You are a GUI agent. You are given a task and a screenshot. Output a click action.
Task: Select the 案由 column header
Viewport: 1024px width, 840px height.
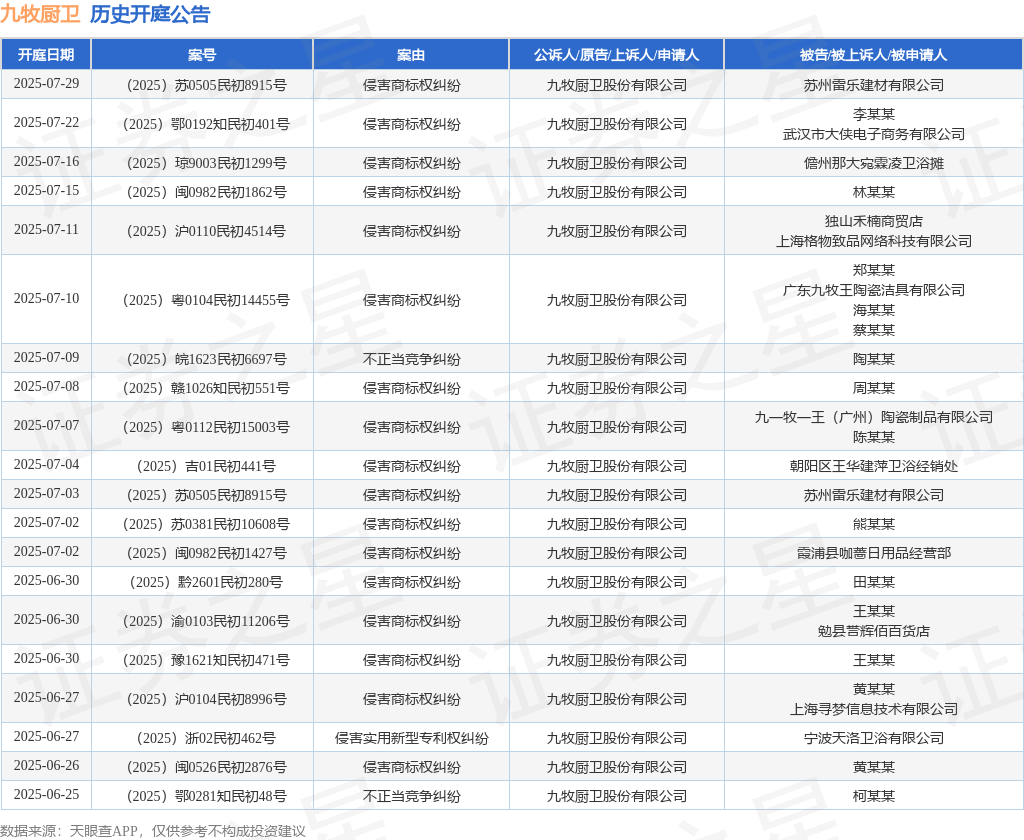click(x=411, y=55)
